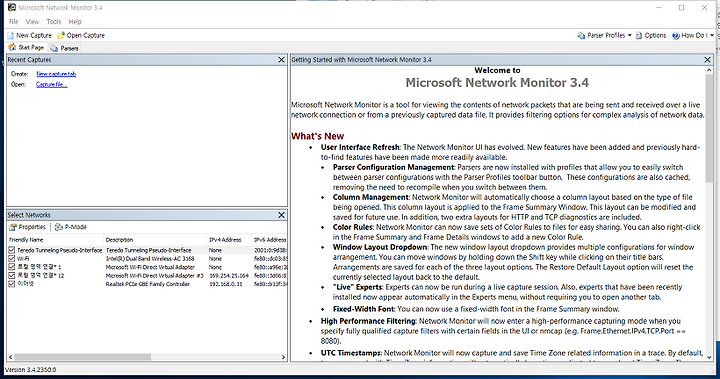The width and height of the screenshot is (720, 379).
Task: Expand the Parser Profiles dropdown arrow
Action: point(630,35)
